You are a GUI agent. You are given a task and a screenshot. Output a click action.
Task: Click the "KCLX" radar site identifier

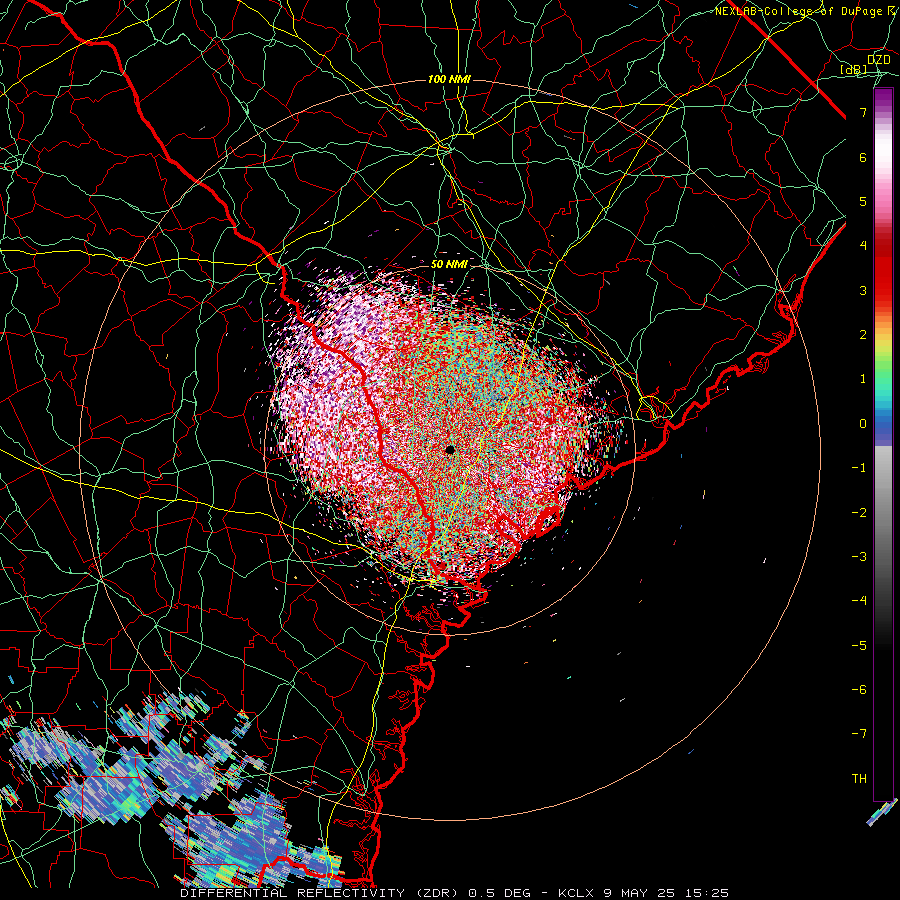click(x=576, y=893)
